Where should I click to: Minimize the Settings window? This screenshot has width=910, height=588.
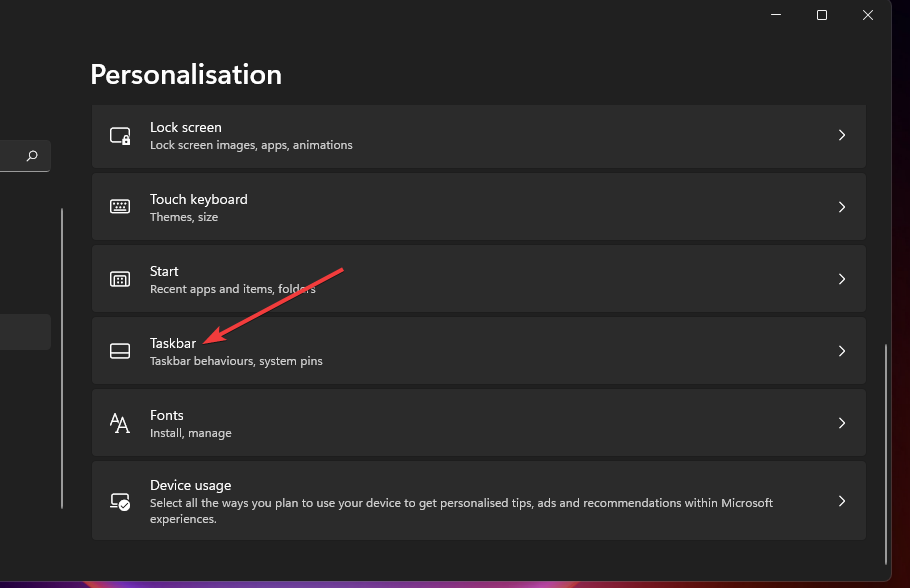pyautogui.click(x=776, y=15)
